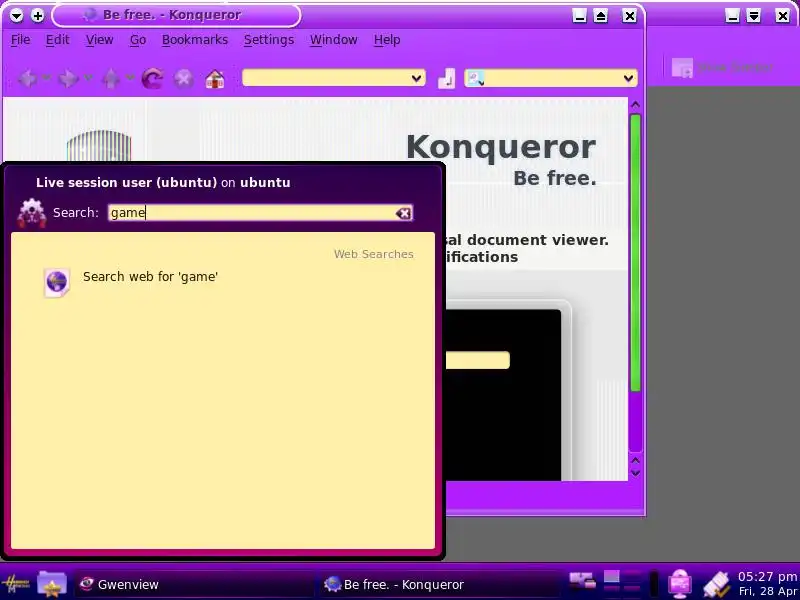Open the Help menu
The width and height of the screenshot is (800, 600).
(387, 40)
